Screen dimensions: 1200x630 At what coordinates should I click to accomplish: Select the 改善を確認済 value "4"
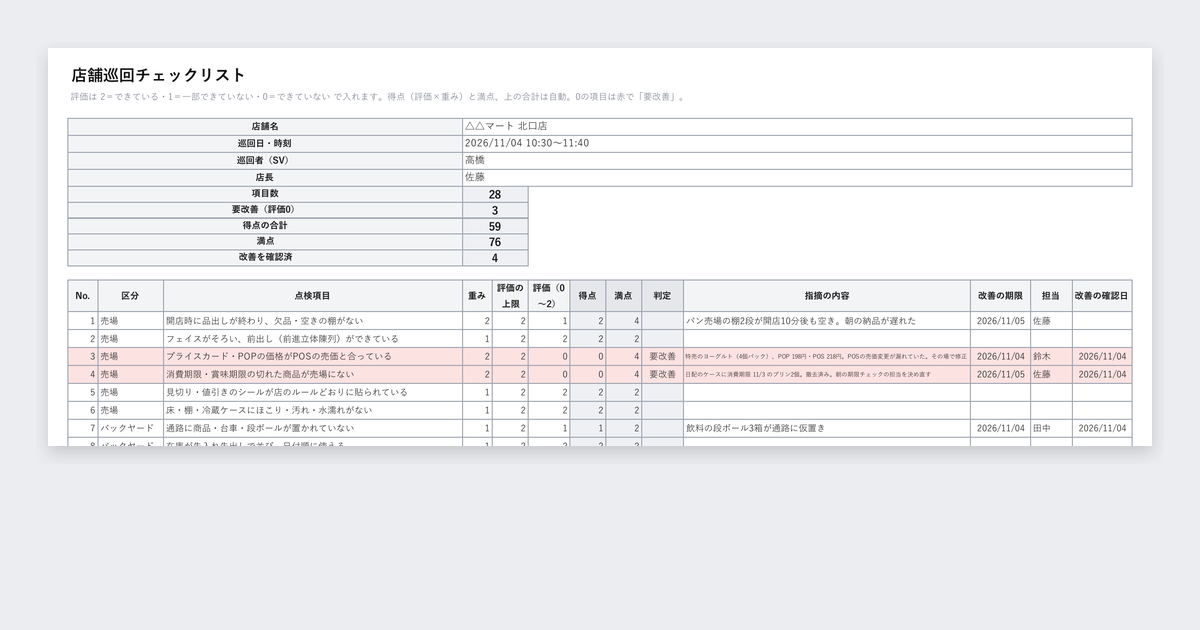[495, 258]
